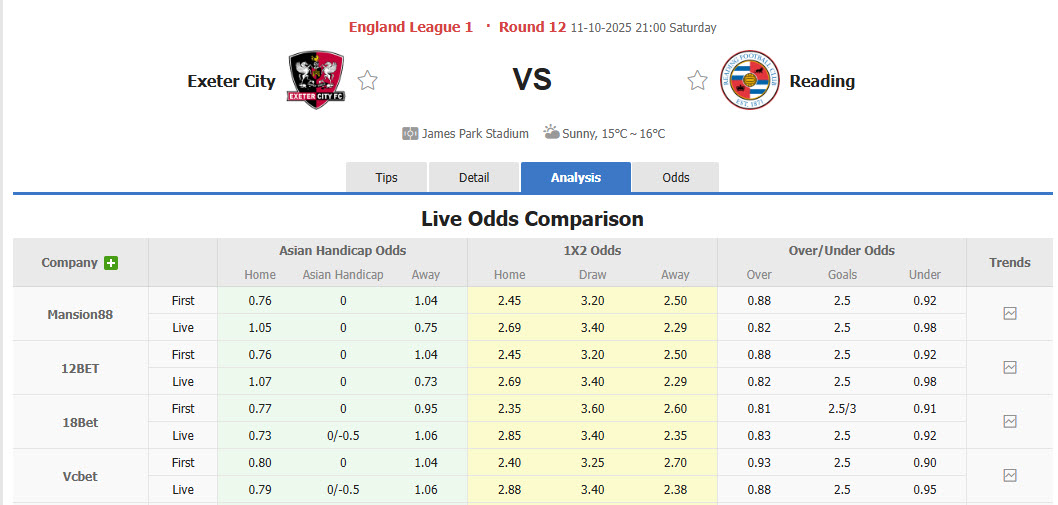Click the James Park Stadium pitch icon

point(410,133)
